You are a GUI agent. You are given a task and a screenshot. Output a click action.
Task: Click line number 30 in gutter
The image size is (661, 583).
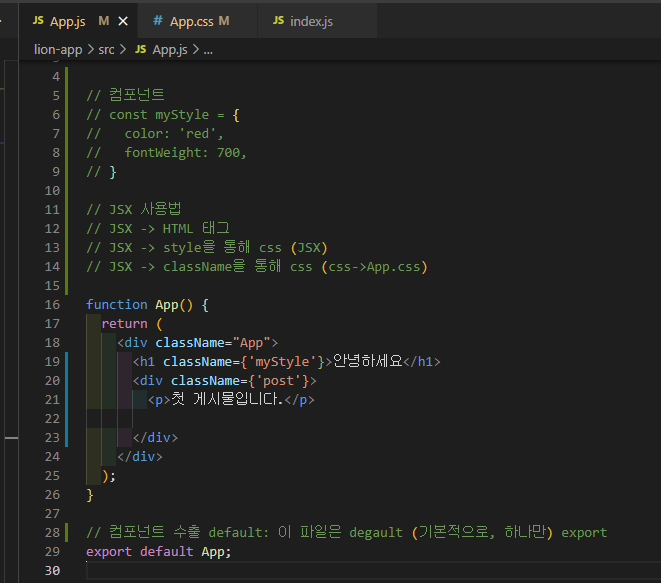[x=52, y=571]
